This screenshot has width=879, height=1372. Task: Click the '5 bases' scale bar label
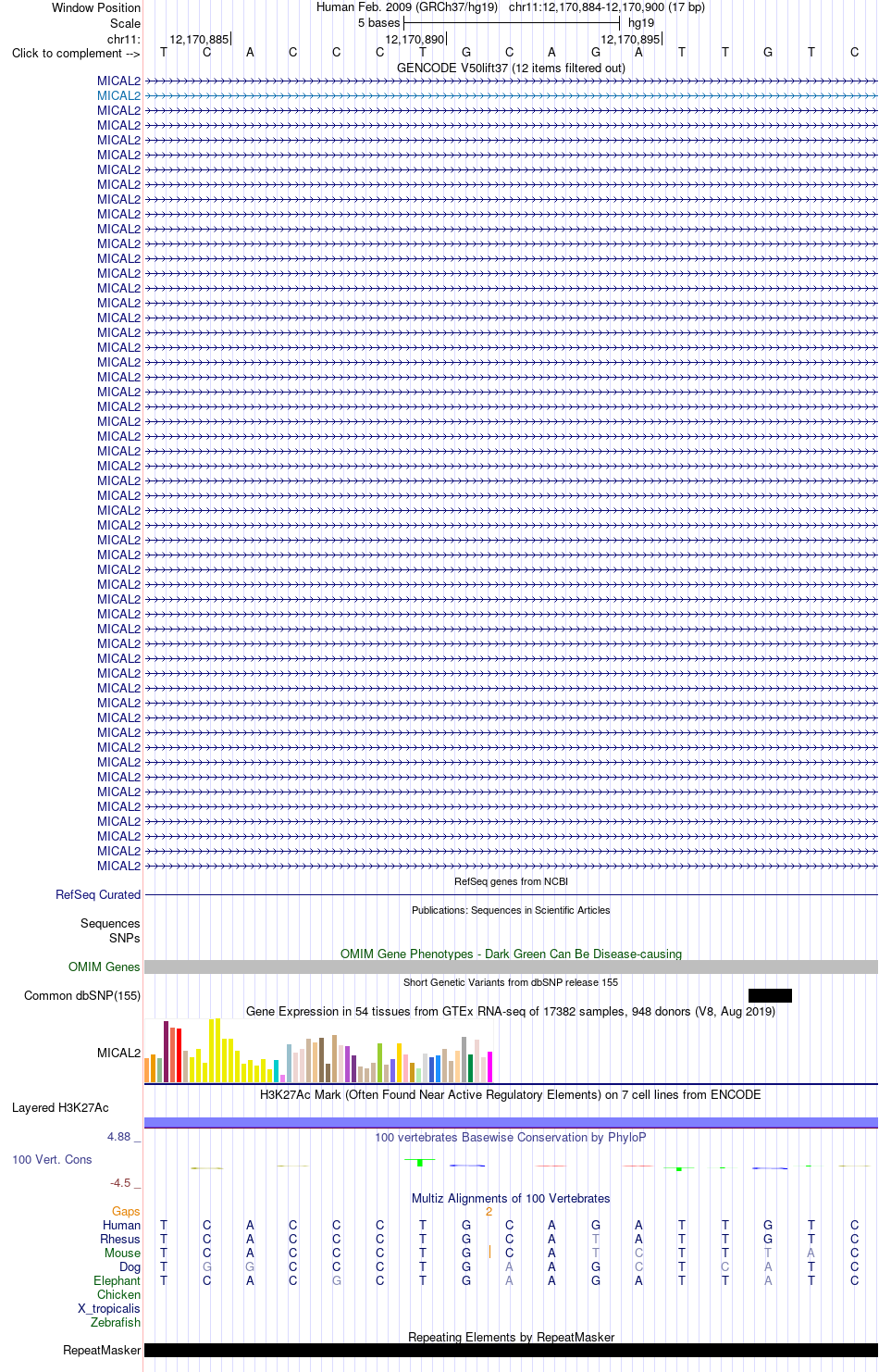click(x=378, y=23)
